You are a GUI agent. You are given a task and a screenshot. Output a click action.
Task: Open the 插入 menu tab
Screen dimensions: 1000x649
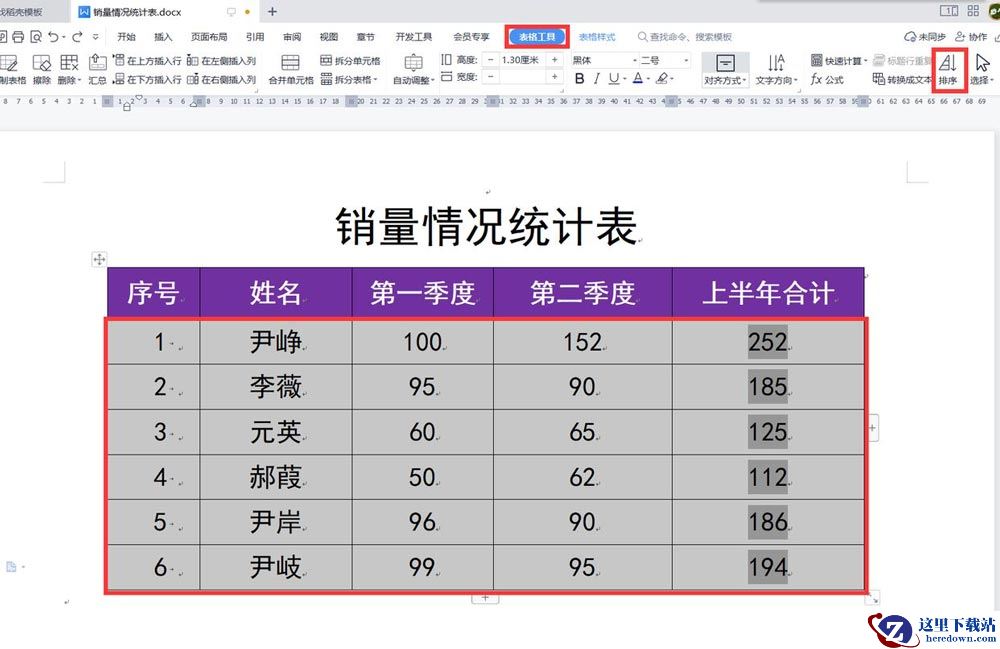[x=163, y=37]
